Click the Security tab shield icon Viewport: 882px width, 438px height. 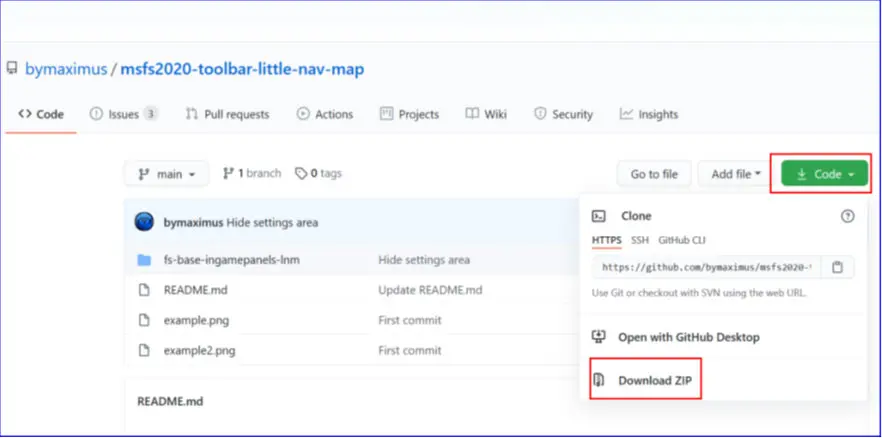[540, 114]
